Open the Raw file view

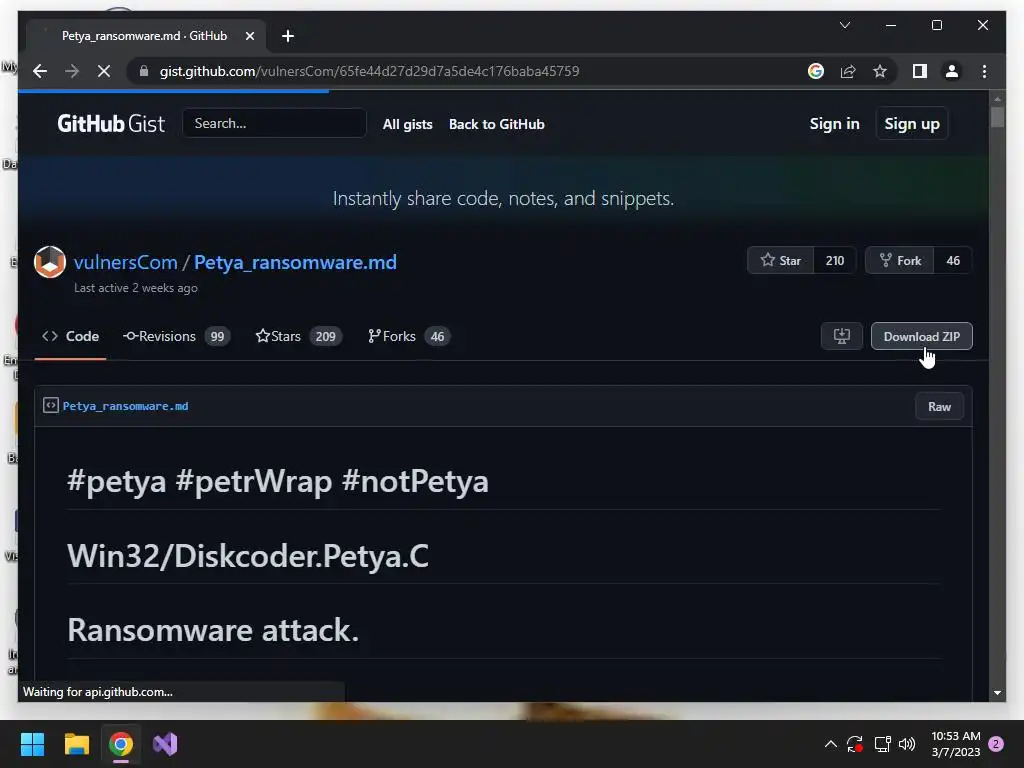click(x=939, y=406)
